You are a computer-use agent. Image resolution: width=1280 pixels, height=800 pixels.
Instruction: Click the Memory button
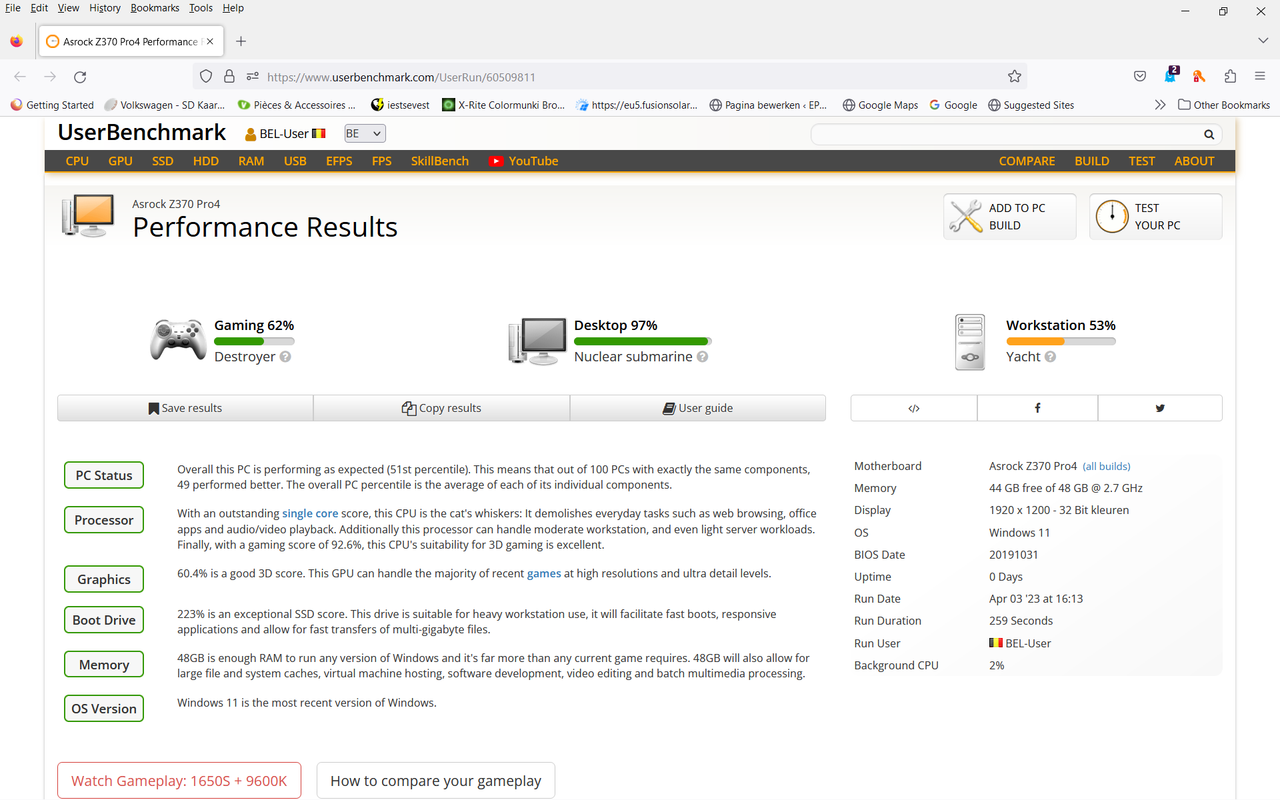tap(104, 664)
